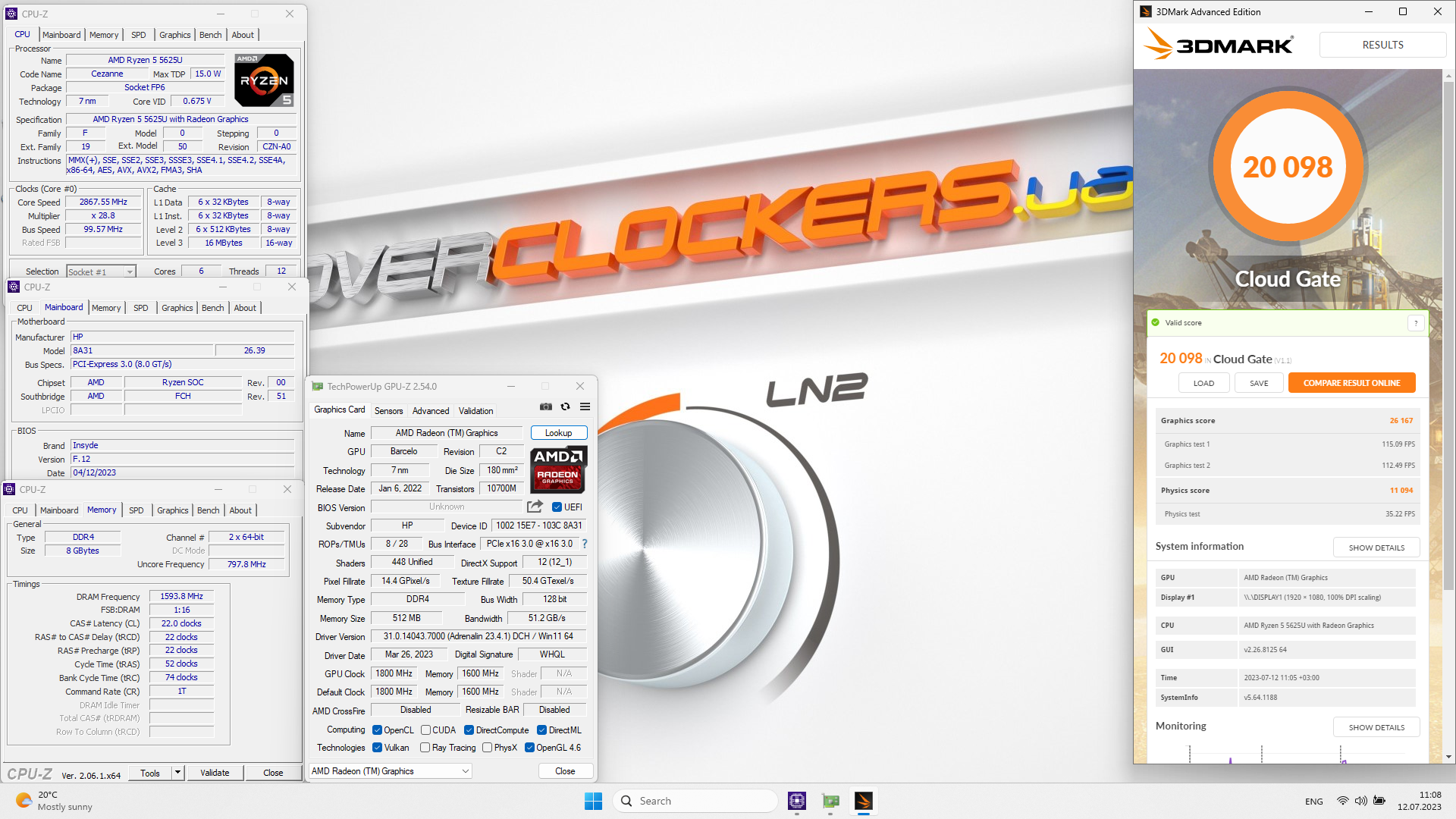Click the RESULTS button in 3DMark
The width and height of the screenshot is (1456, 819).
(x=1382, y=45)
